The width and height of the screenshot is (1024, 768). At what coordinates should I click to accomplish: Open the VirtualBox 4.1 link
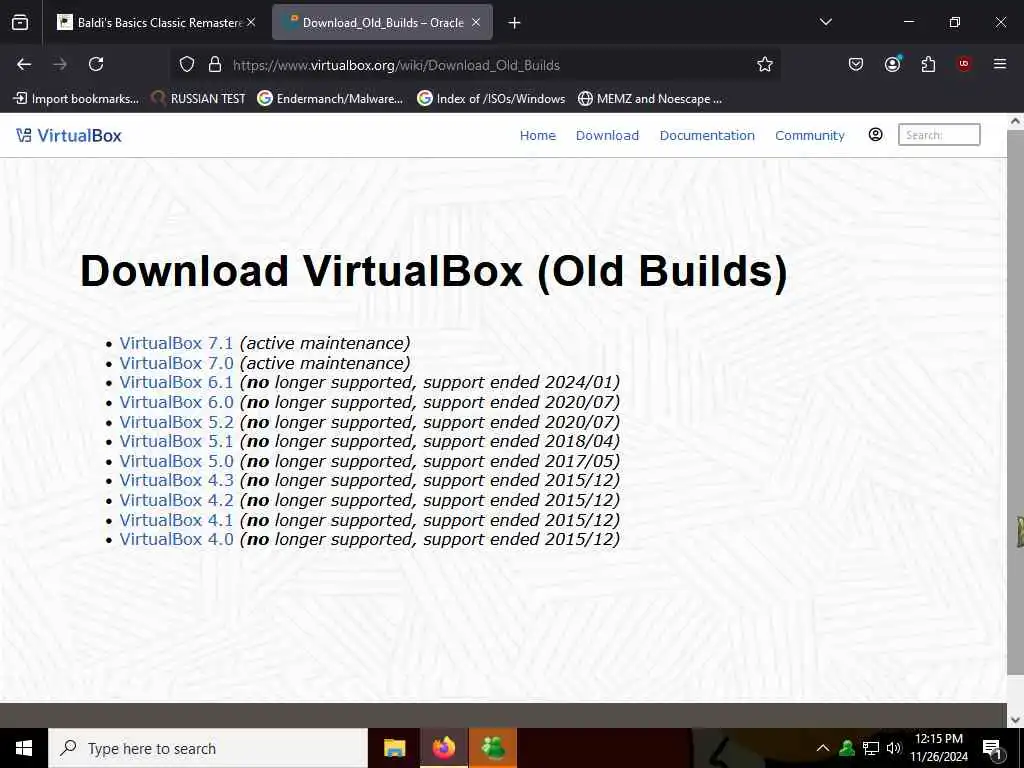176,520
